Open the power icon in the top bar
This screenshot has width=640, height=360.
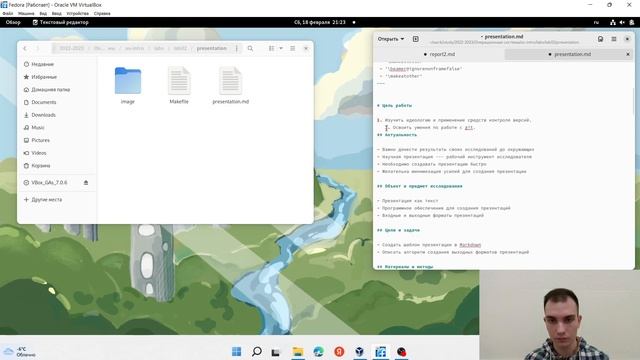(x=632, y=22)
